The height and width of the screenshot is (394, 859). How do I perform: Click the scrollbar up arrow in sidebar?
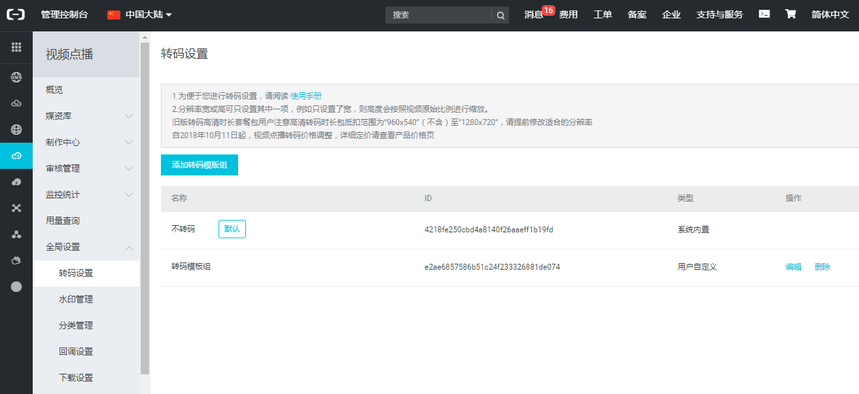pyautogui.click(x=145, y=38)
